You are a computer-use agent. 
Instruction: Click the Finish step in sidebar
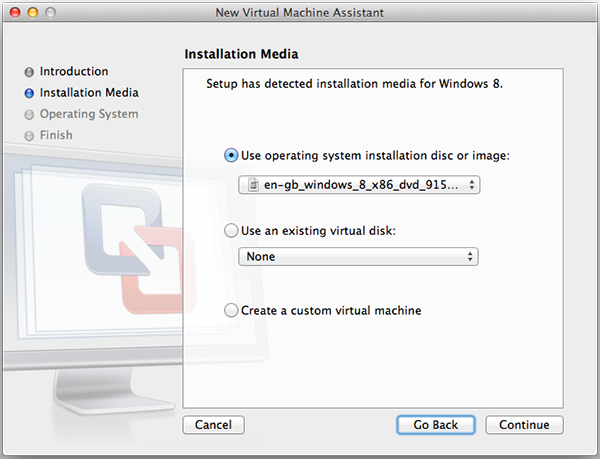(x=56, y=135)
